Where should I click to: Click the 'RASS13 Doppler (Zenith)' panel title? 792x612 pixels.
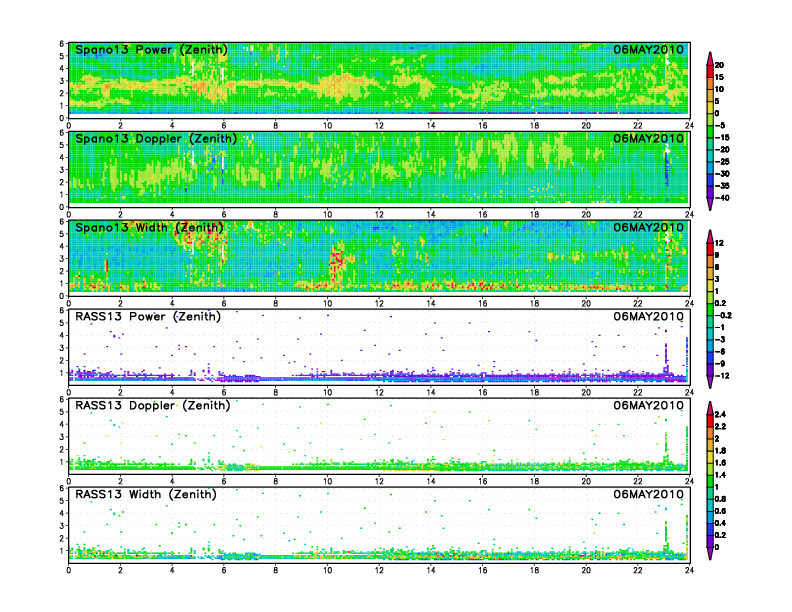pos(153,405)
